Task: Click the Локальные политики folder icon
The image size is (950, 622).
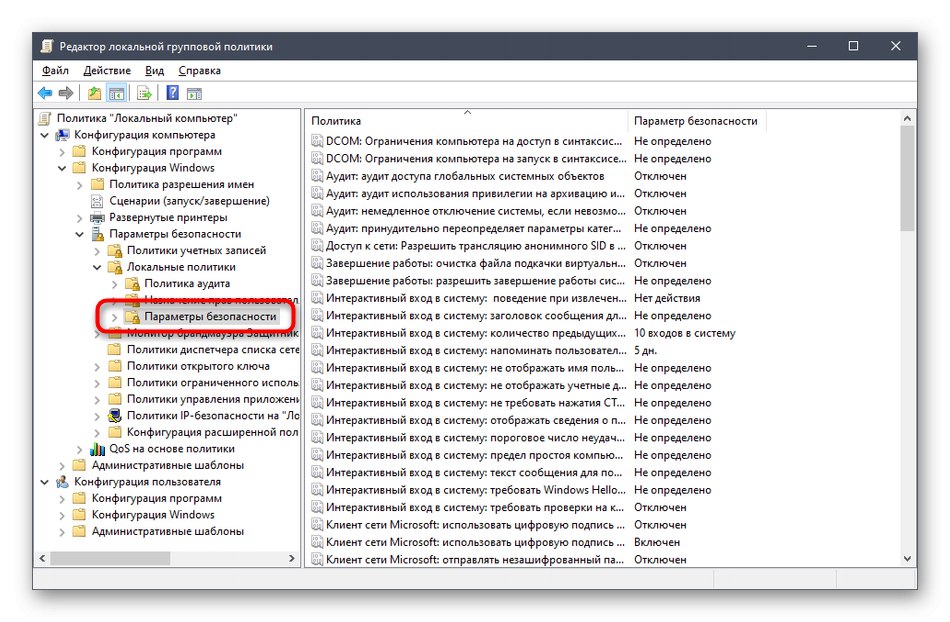Action: (x=115, y=267)
